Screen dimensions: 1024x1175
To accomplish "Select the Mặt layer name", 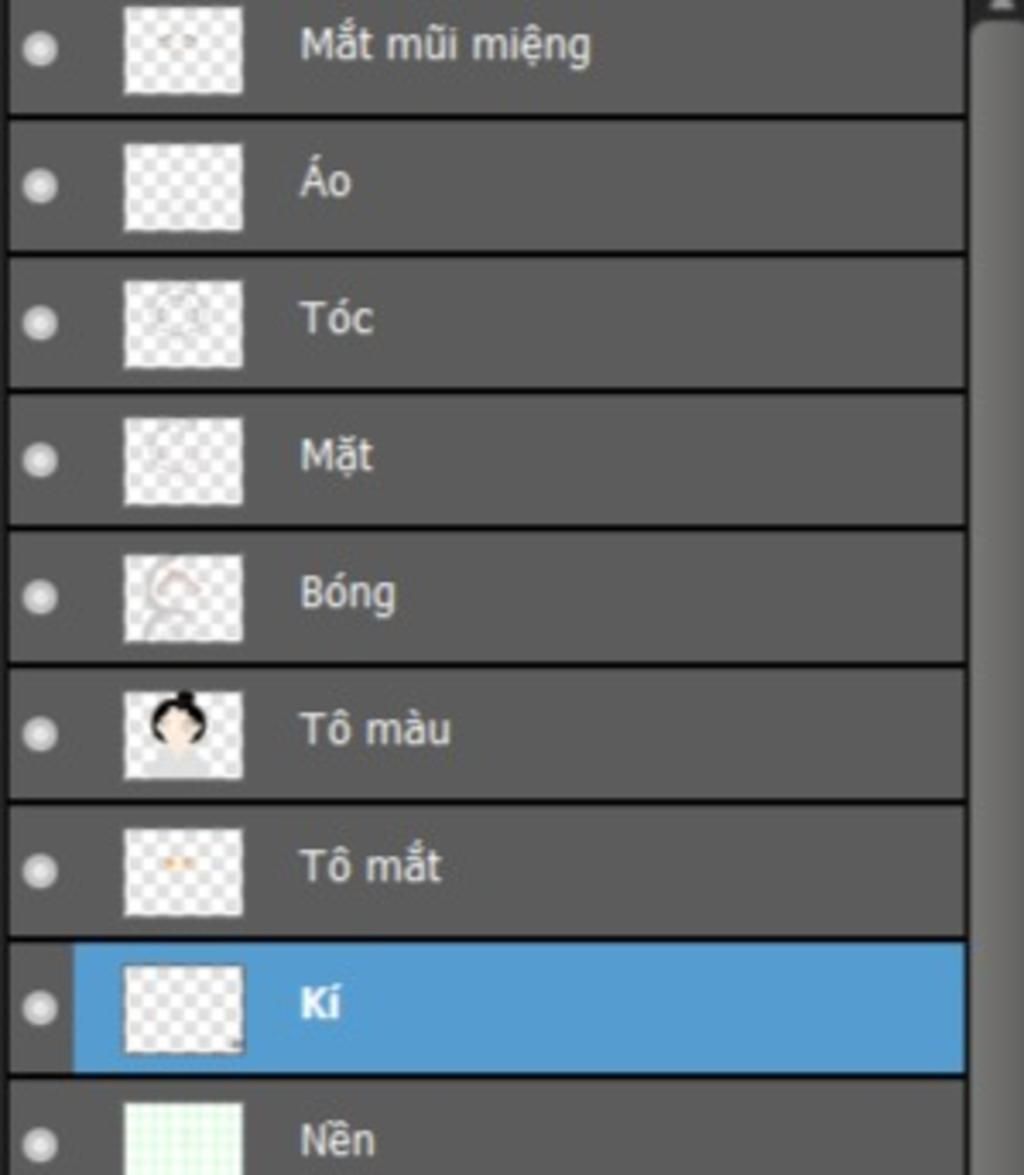I will click(x=337, y=457).
